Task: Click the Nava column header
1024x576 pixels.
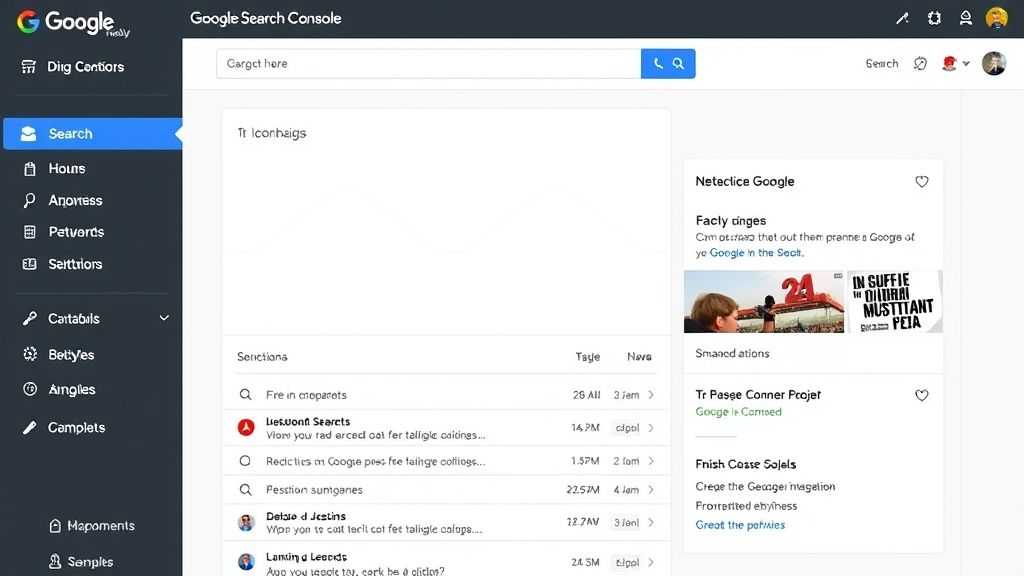Action: [639, 357]
